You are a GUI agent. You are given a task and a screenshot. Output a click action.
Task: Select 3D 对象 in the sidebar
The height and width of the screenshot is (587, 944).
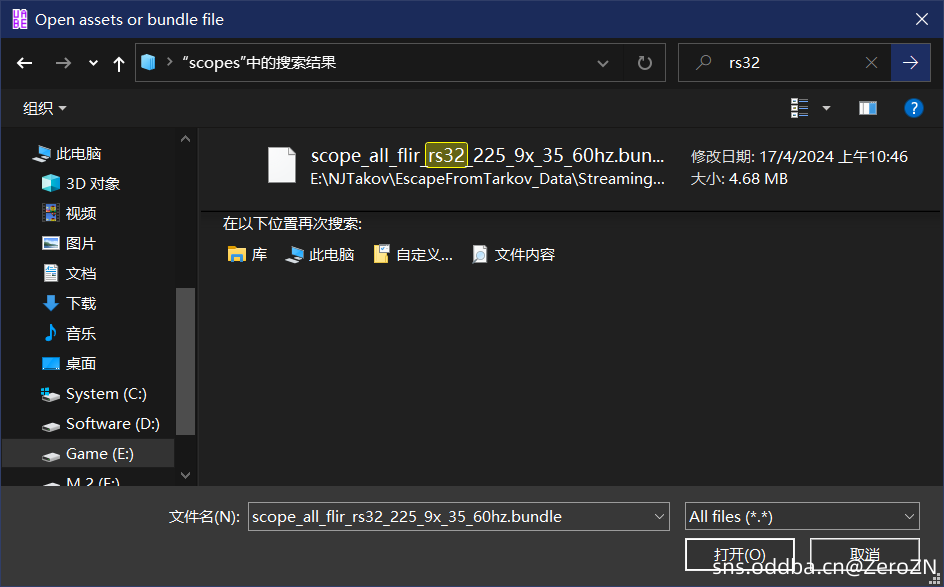[92, 184]
